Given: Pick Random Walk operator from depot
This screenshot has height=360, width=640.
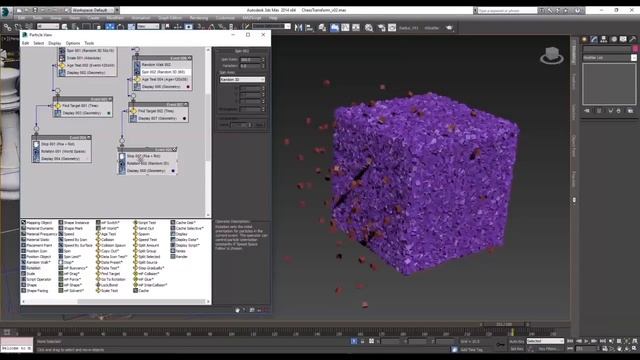Looking at the screenshot, I should click(36, 262).
